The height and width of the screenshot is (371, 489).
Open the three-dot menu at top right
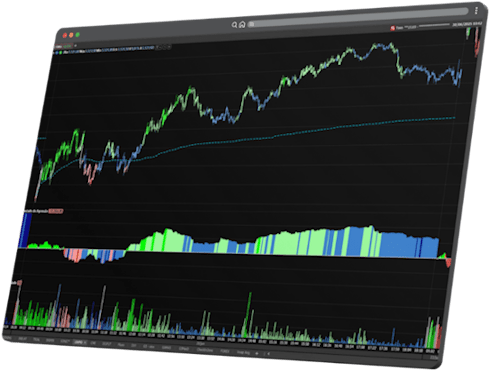click(x=476, y=11)
